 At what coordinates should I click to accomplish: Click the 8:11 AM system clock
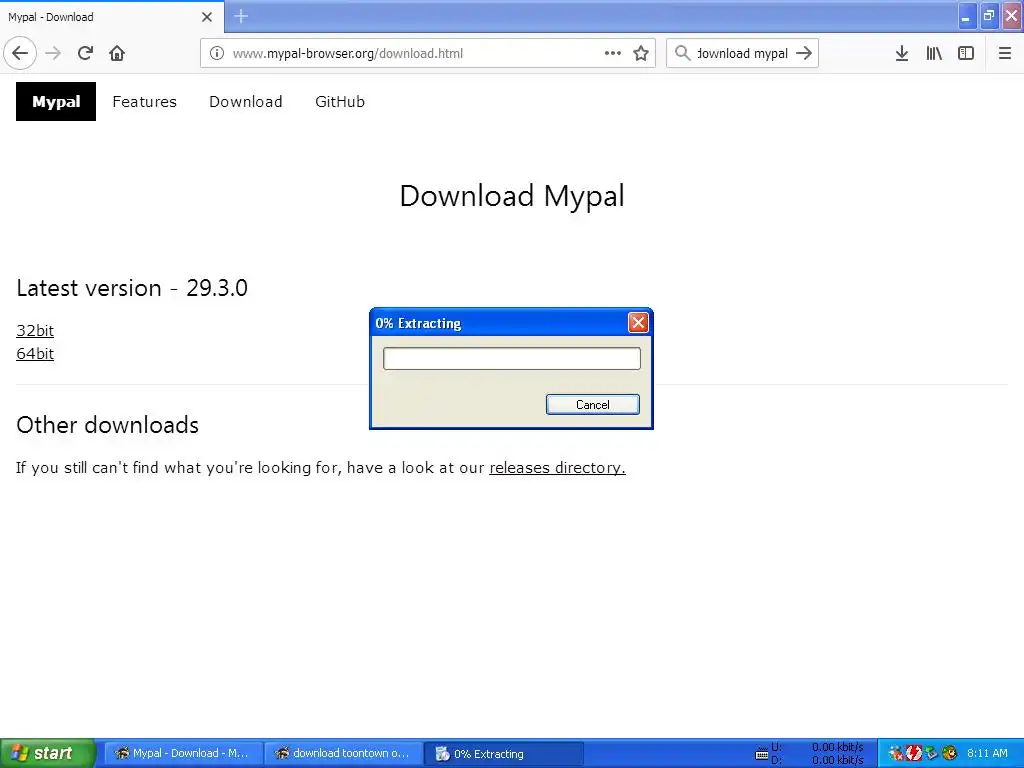coord(987,753)
